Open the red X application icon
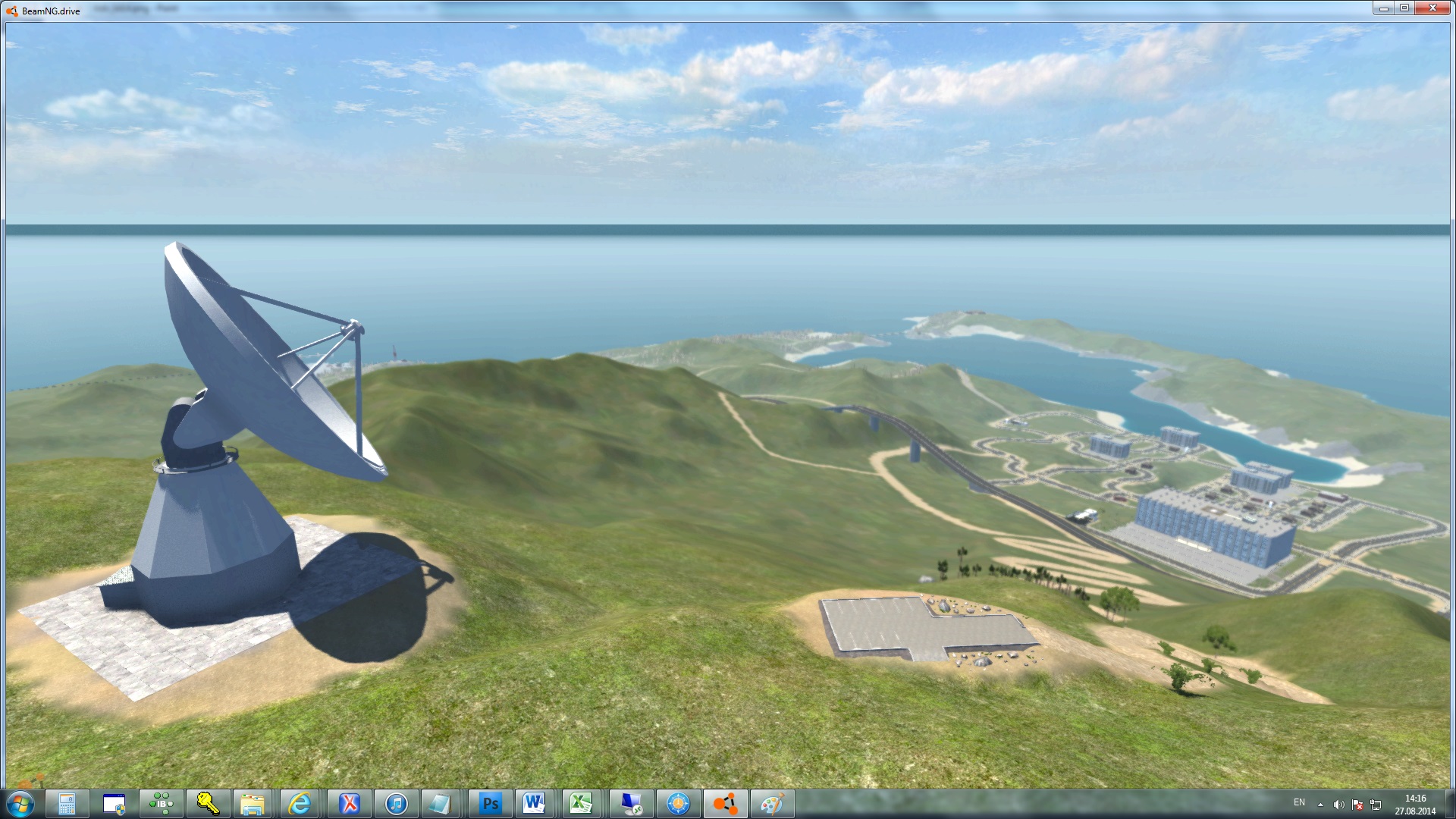1456x819 pixels. [349, 803]
